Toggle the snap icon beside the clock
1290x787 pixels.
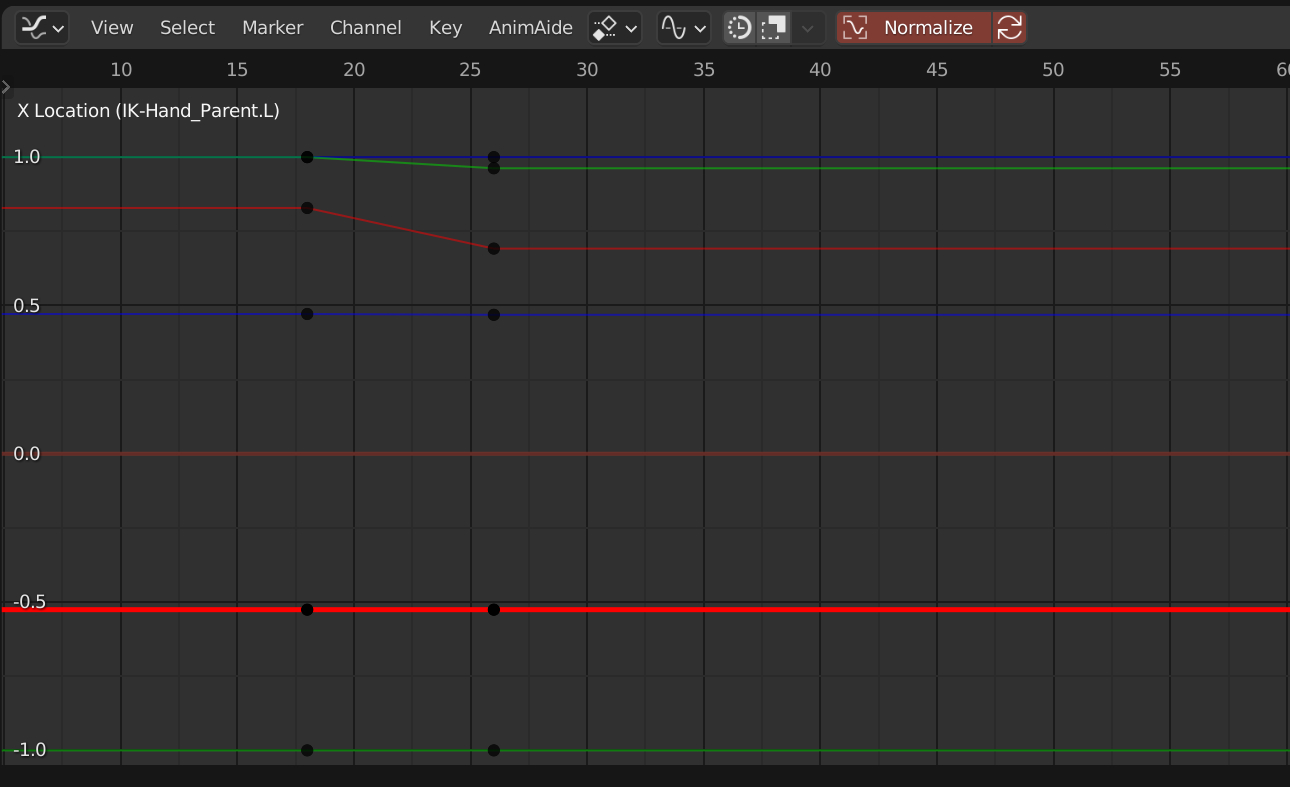pos(773,28)
